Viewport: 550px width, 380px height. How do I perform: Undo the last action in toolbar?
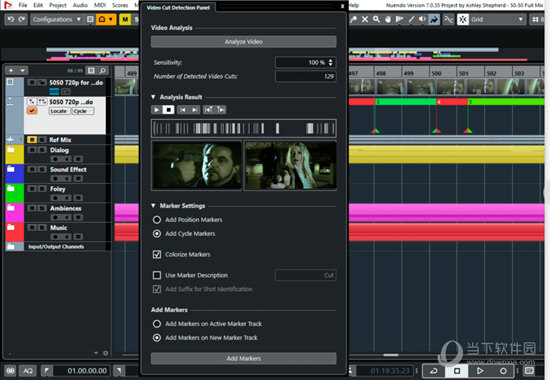pos(11,19)
